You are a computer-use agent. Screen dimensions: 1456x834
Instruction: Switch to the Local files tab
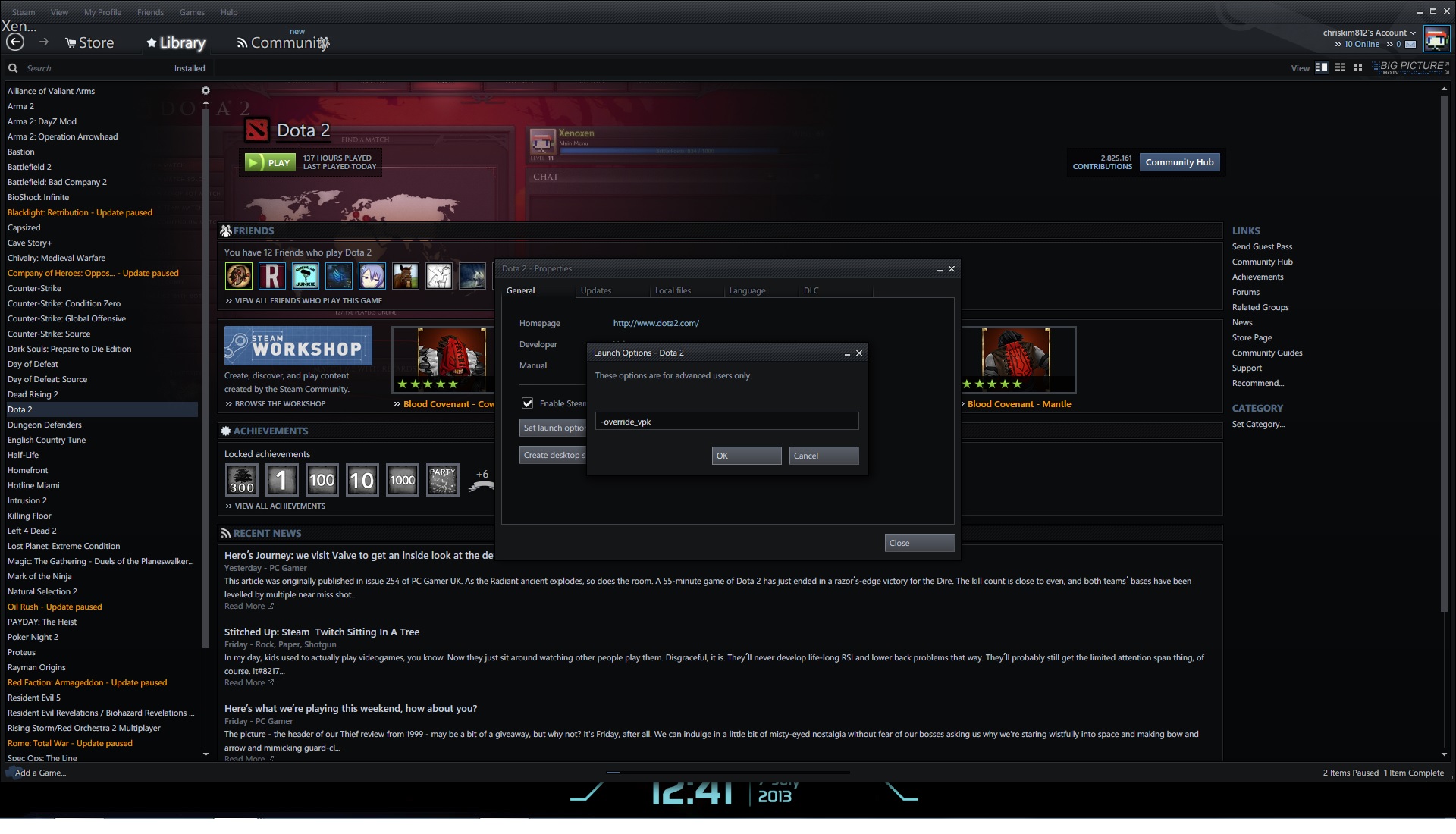[673, 290]
